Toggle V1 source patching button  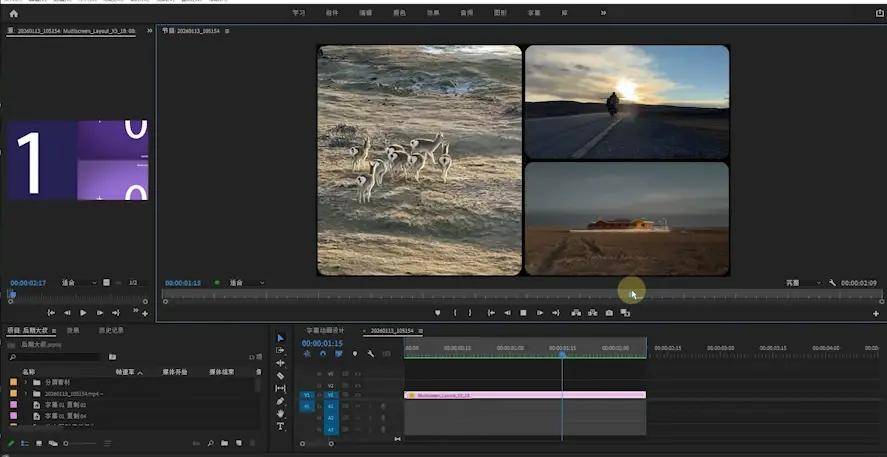(x=307, y=395)
